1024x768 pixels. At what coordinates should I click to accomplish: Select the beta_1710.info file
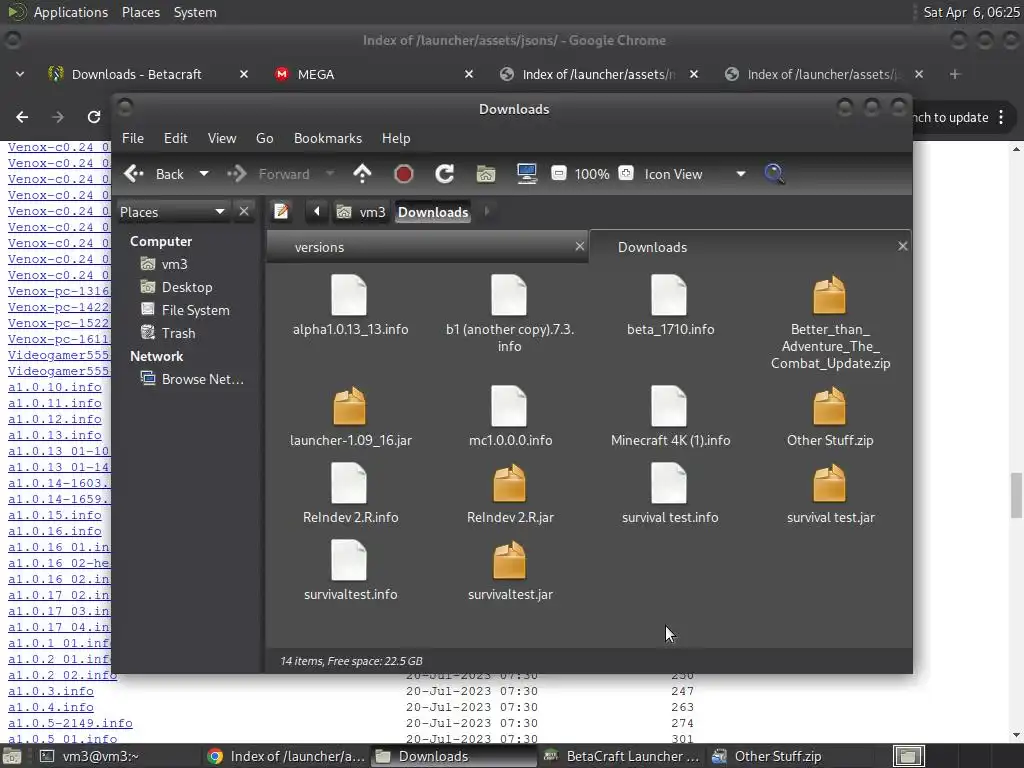(669, 305)
